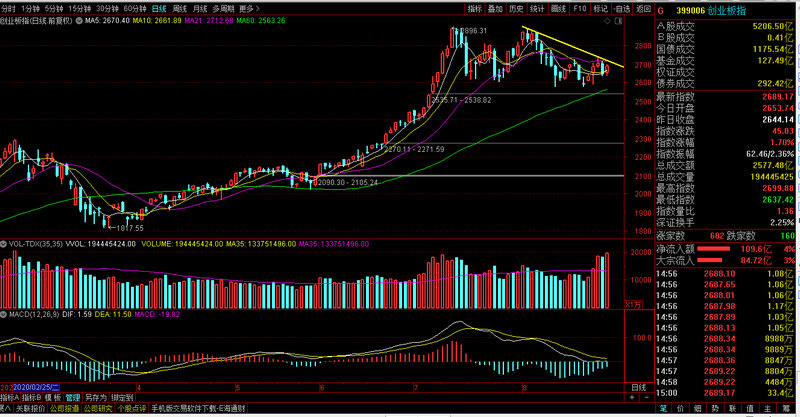Toggle the 标记 mark option
The height and width of the screenshot is (417, 800).
pyautogui.click(x=600, y=8)
